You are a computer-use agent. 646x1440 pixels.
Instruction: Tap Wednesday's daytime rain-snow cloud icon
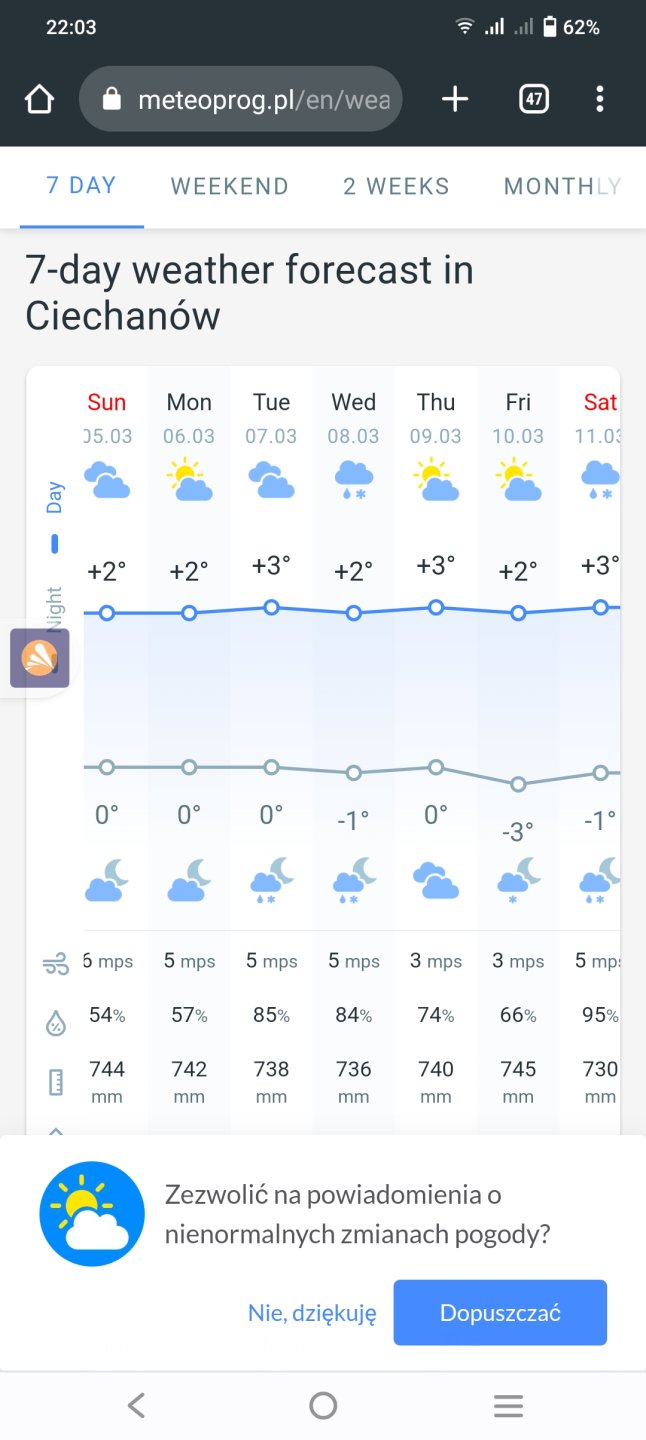354,480
